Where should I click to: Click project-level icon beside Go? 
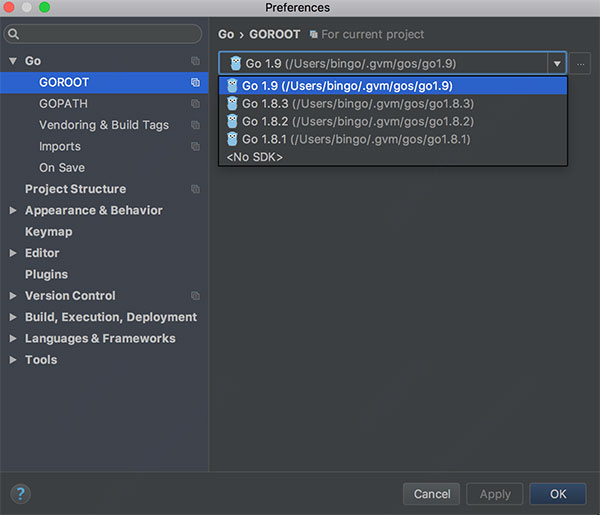click(x=195, y=61)
